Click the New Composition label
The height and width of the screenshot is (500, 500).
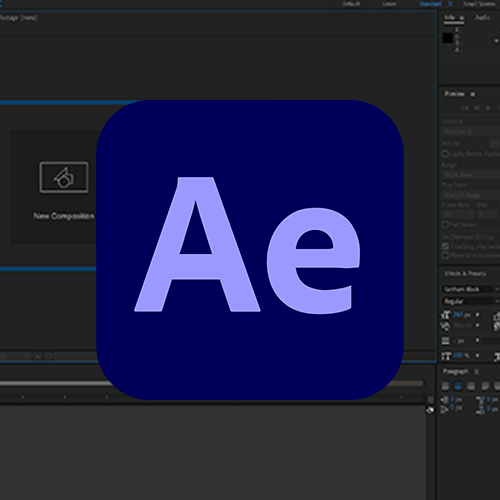coord(64,216)
